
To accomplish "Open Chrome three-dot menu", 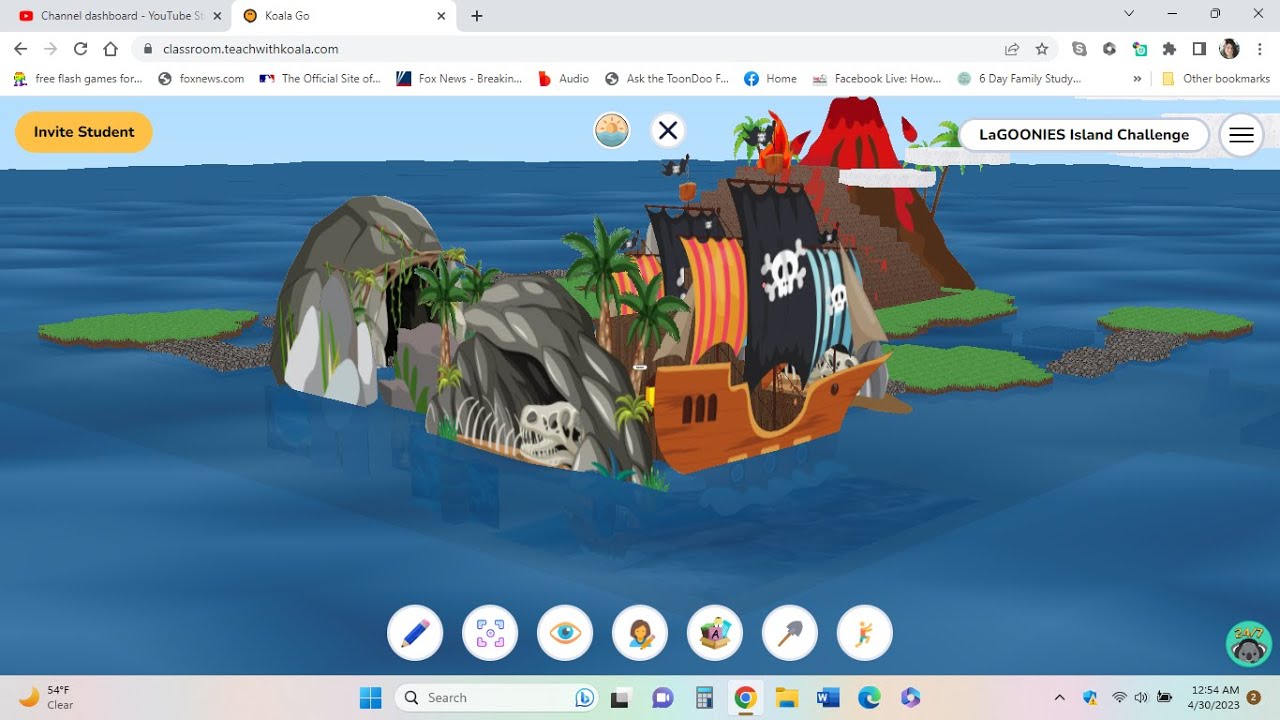I will pyautogui.click(x=1259, y=49).
